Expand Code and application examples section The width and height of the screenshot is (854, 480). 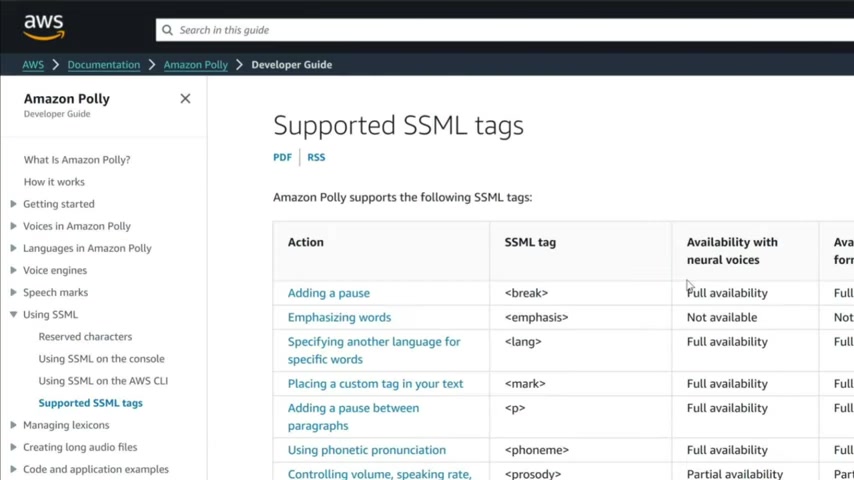coord(14,469)
